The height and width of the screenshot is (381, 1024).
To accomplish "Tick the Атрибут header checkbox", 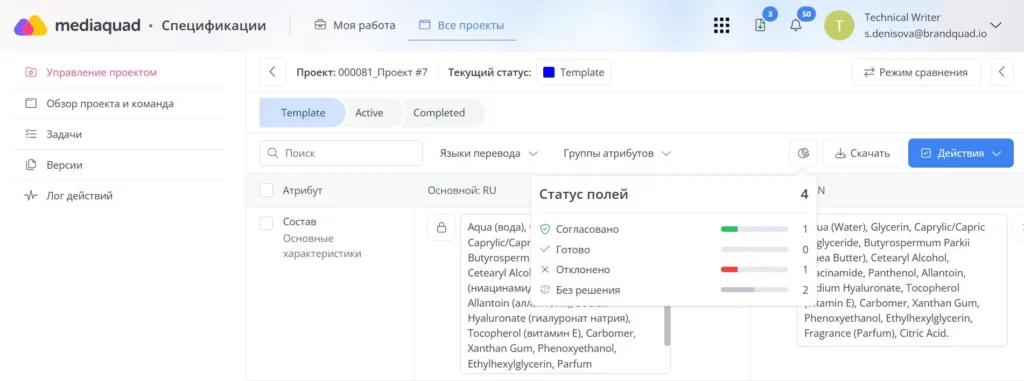I will tap(266, 190).
